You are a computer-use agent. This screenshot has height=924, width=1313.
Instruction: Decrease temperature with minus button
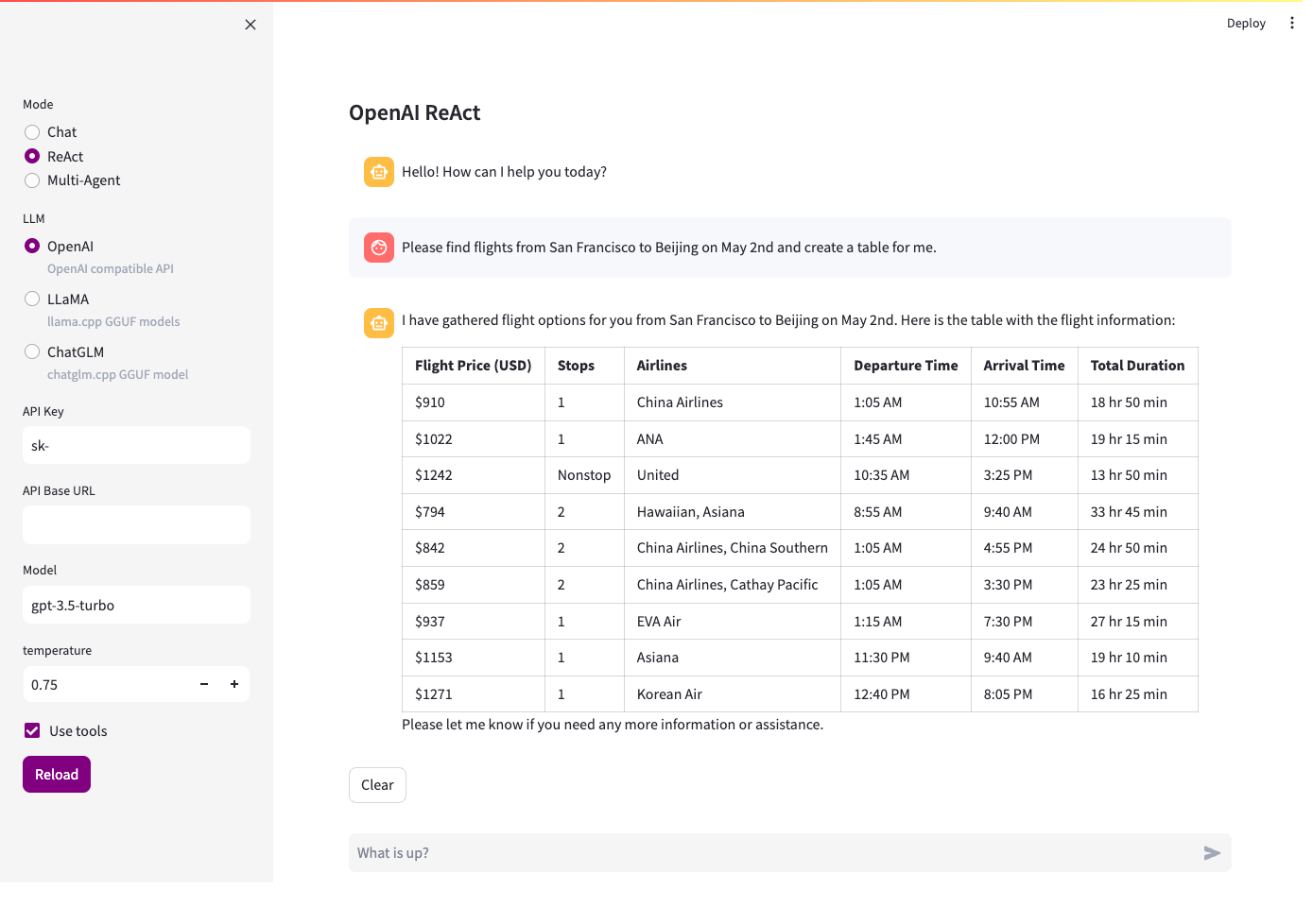pos(204,684)
